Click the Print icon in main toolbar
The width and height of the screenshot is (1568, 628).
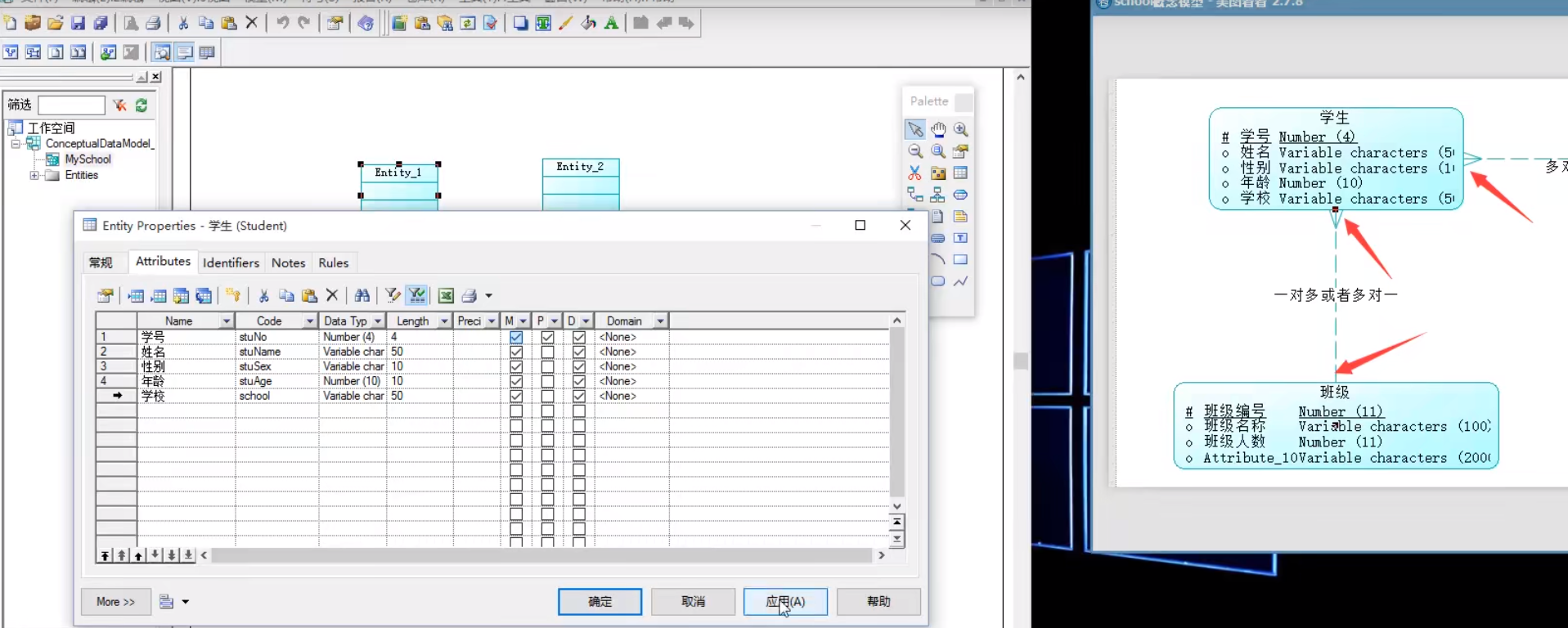click(x=153, y=23)
